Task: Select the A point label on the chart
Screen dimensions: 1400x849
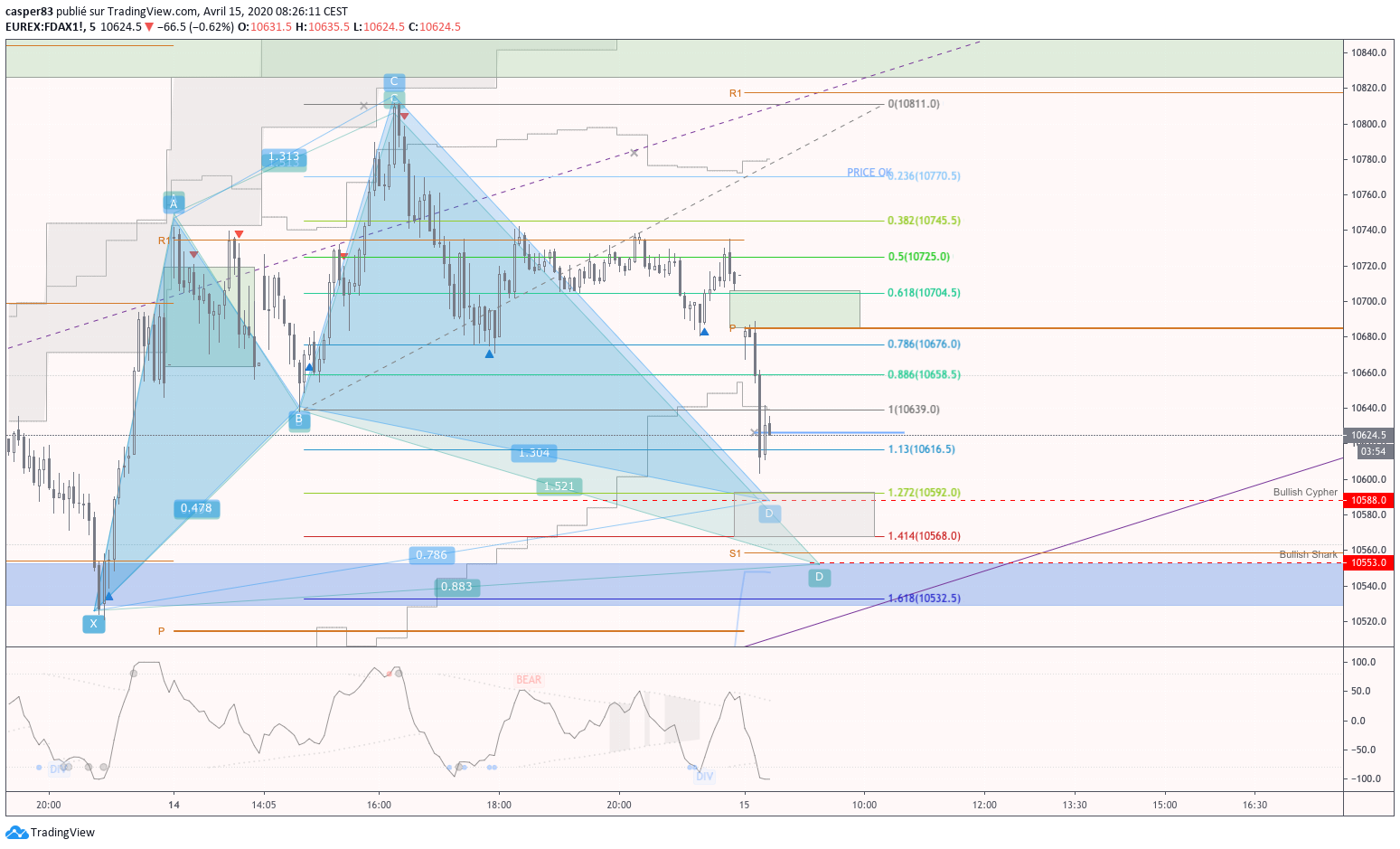Action: [174, 203]
